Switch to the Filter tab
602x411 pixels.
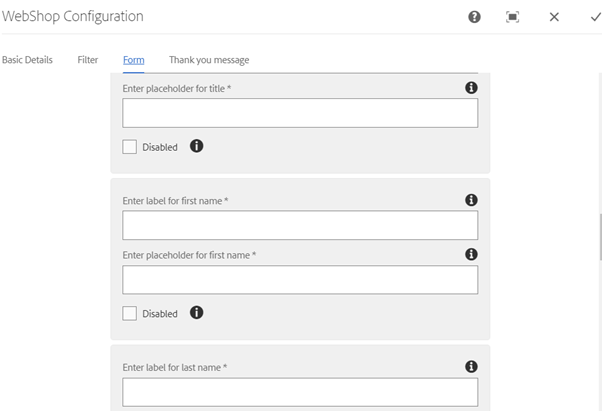click(x=88, y=60)
